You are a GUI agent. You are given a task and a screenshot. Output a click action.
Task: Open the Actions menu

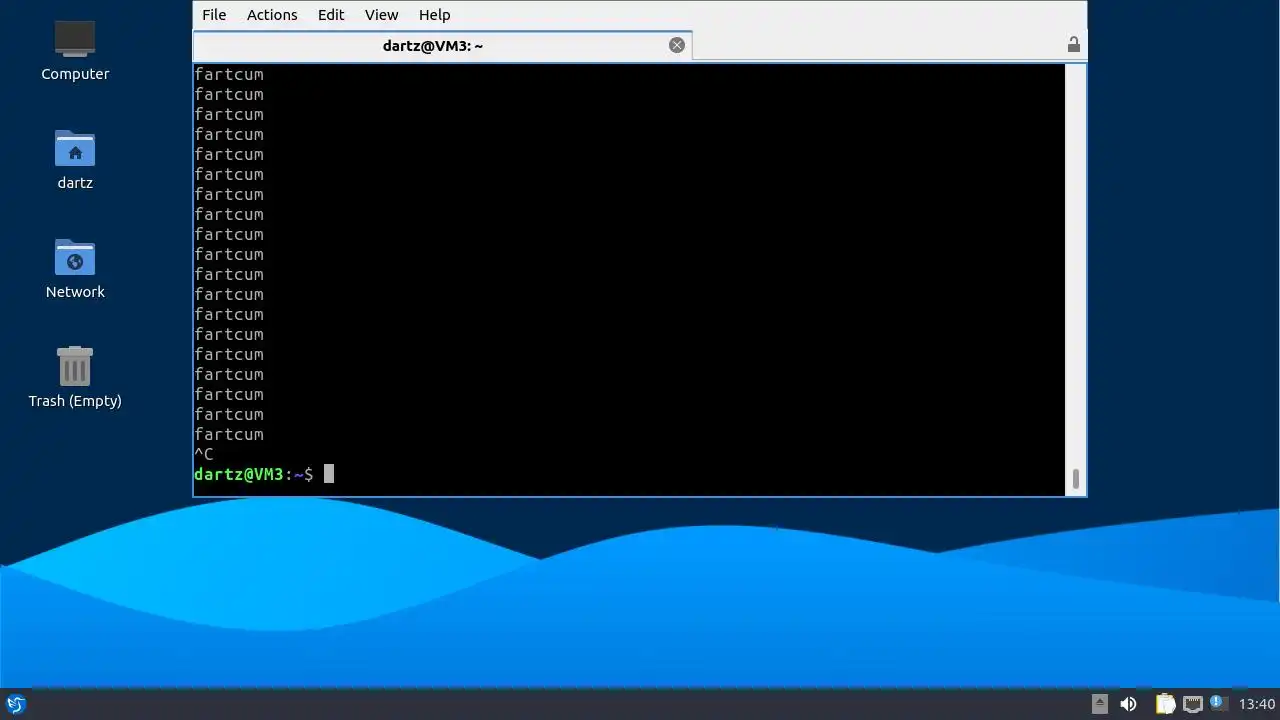coord(272,15)
